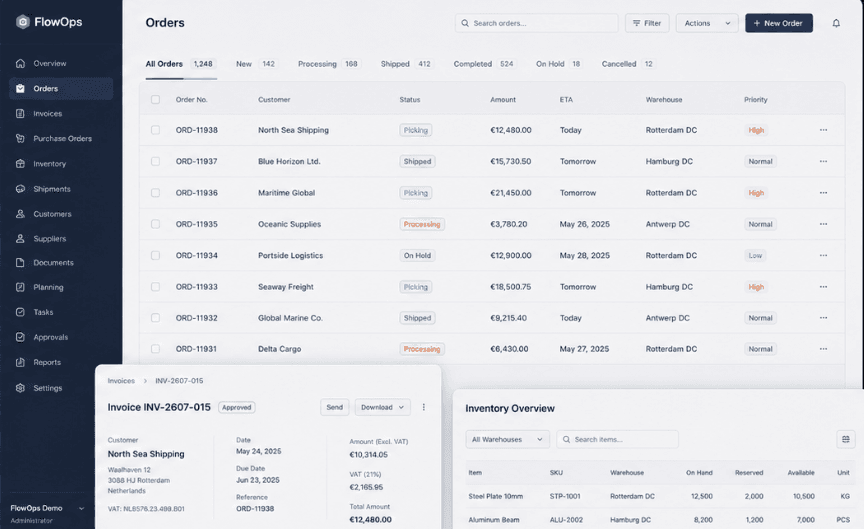Click the invoice Send button

pos(334,407)
